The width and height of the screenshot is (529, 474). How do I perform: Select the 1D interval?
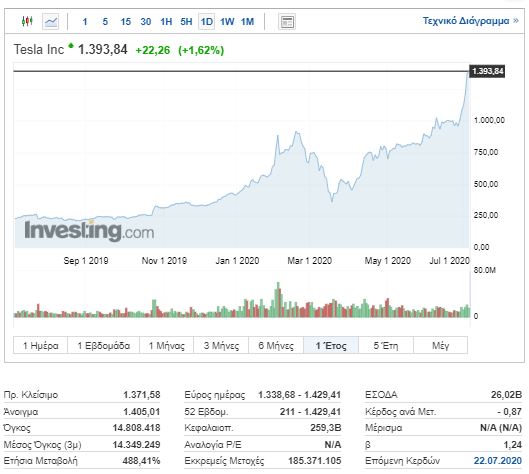(206, 22)
